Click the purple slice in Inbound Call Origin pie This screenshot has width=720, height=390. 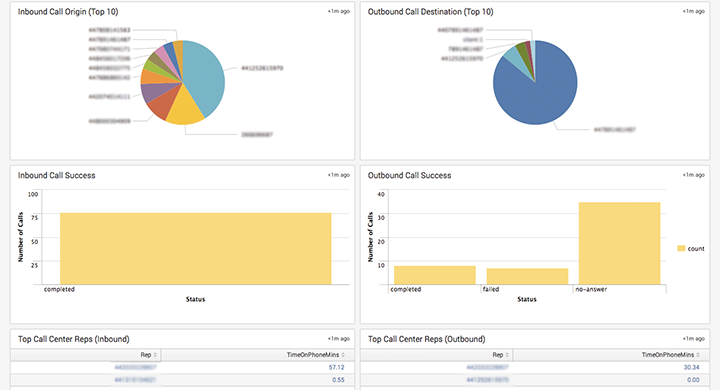[x=149, y=91]
